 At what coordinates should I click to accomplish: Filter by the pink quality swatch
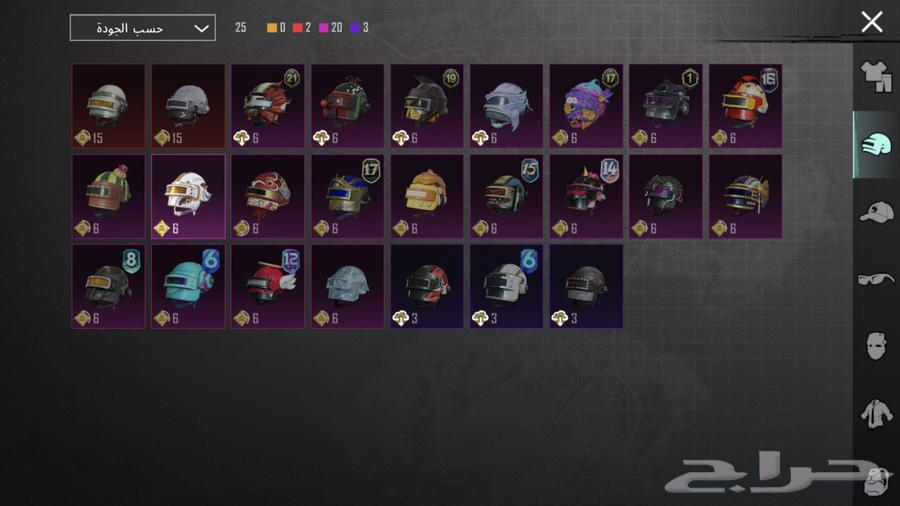pyautogui.click(x=324, y=28)
